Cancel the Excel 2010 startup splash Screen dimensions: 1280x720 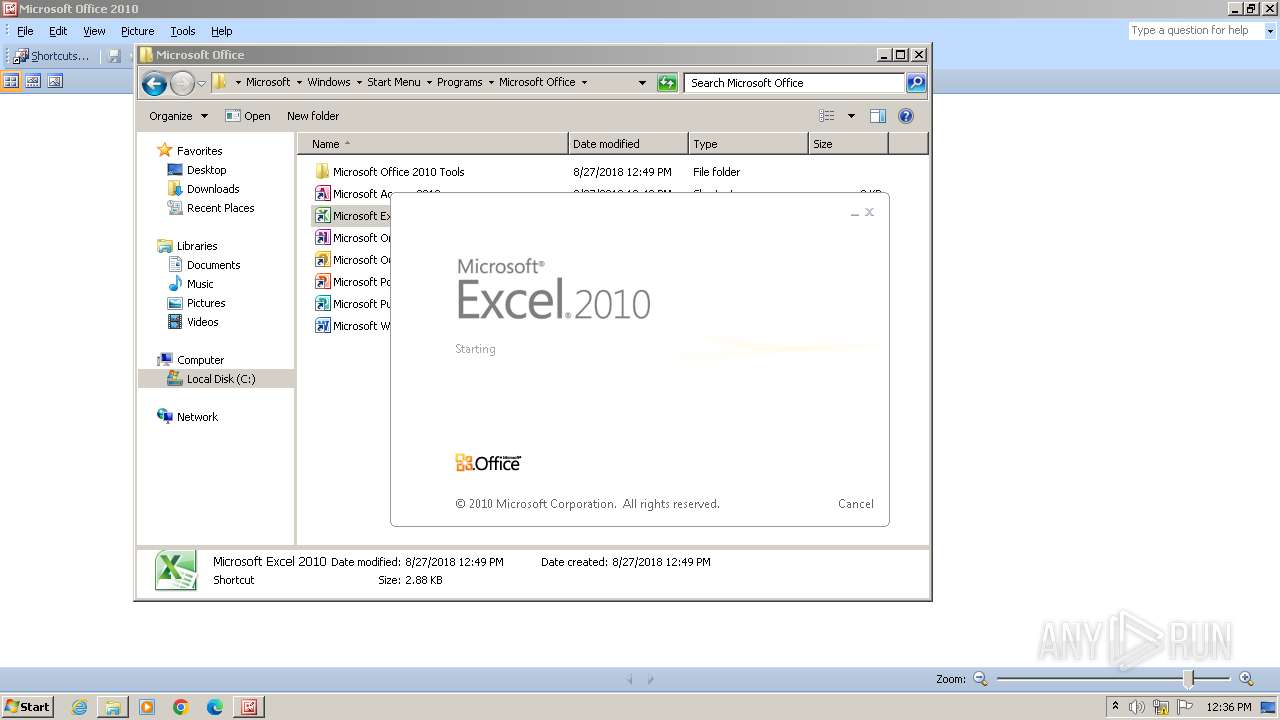(856, 504)
